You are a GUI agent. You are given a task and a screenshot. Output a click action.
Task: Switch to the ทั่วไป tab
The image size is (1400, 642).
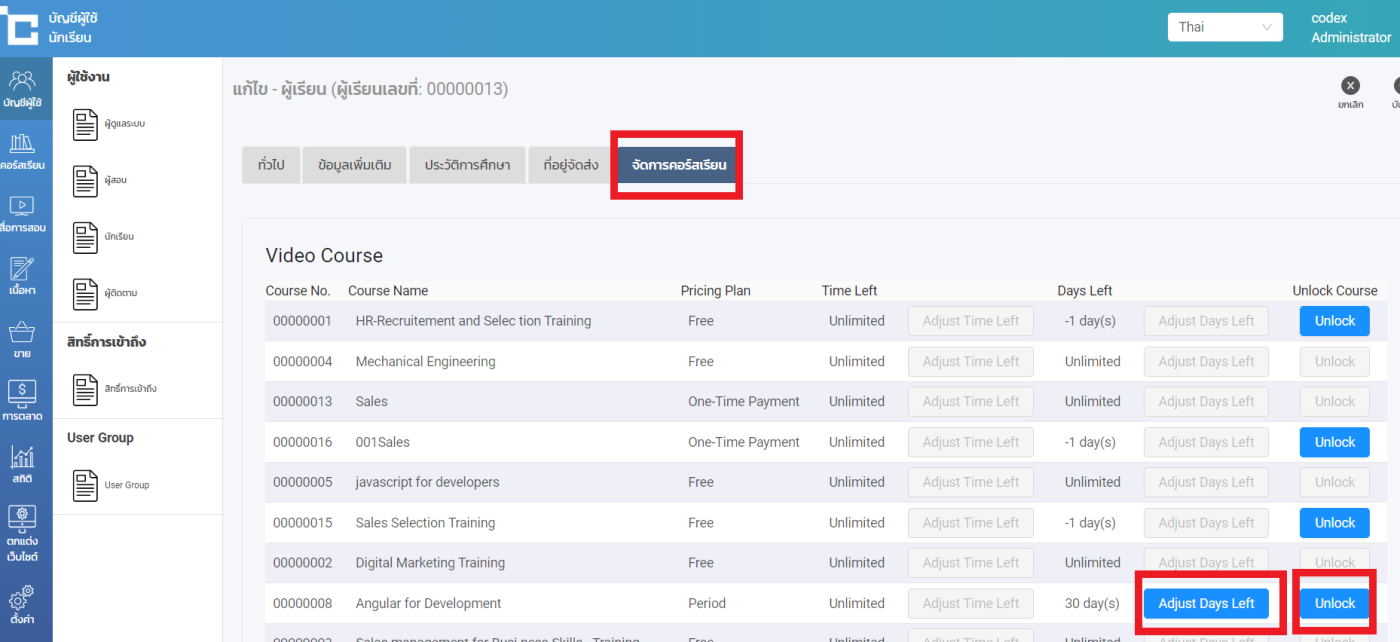271,165
